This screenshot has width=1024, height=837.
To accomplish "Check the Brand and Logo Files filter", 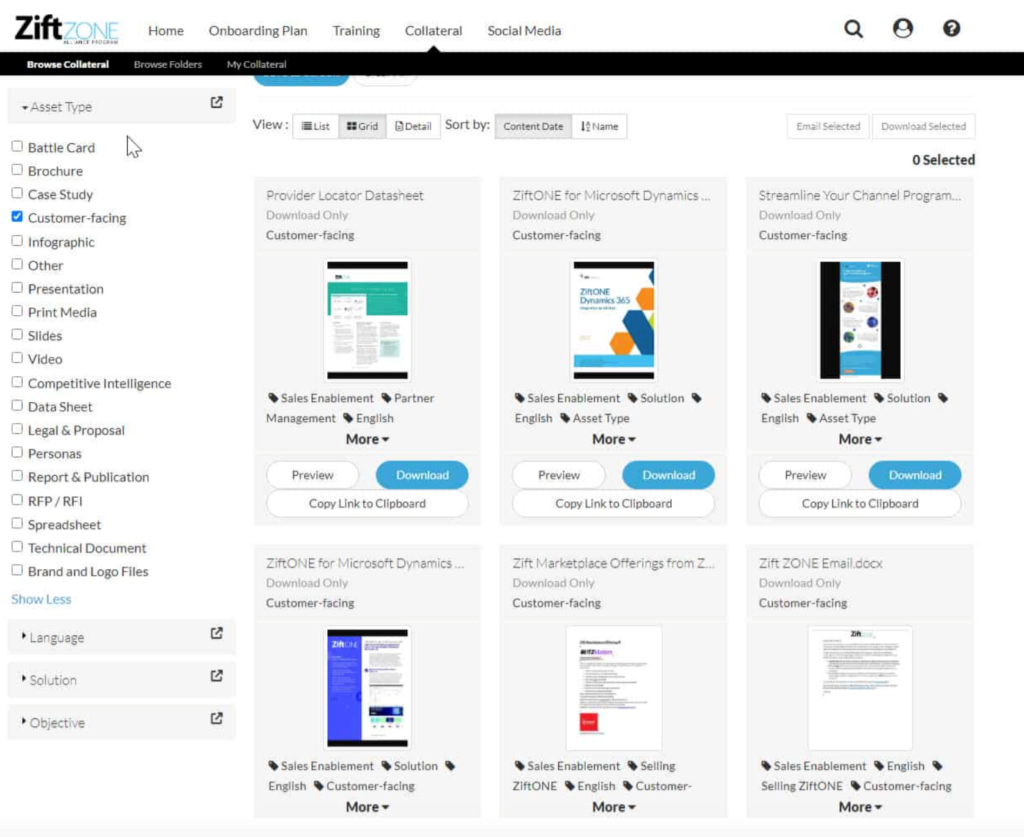I will 17,571.
